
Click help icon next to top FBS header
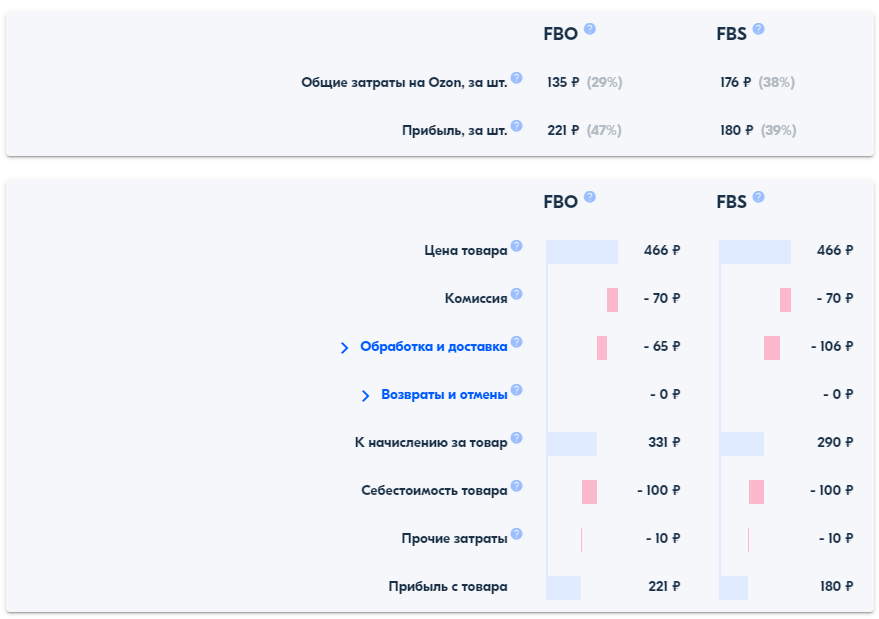[759, 29]
